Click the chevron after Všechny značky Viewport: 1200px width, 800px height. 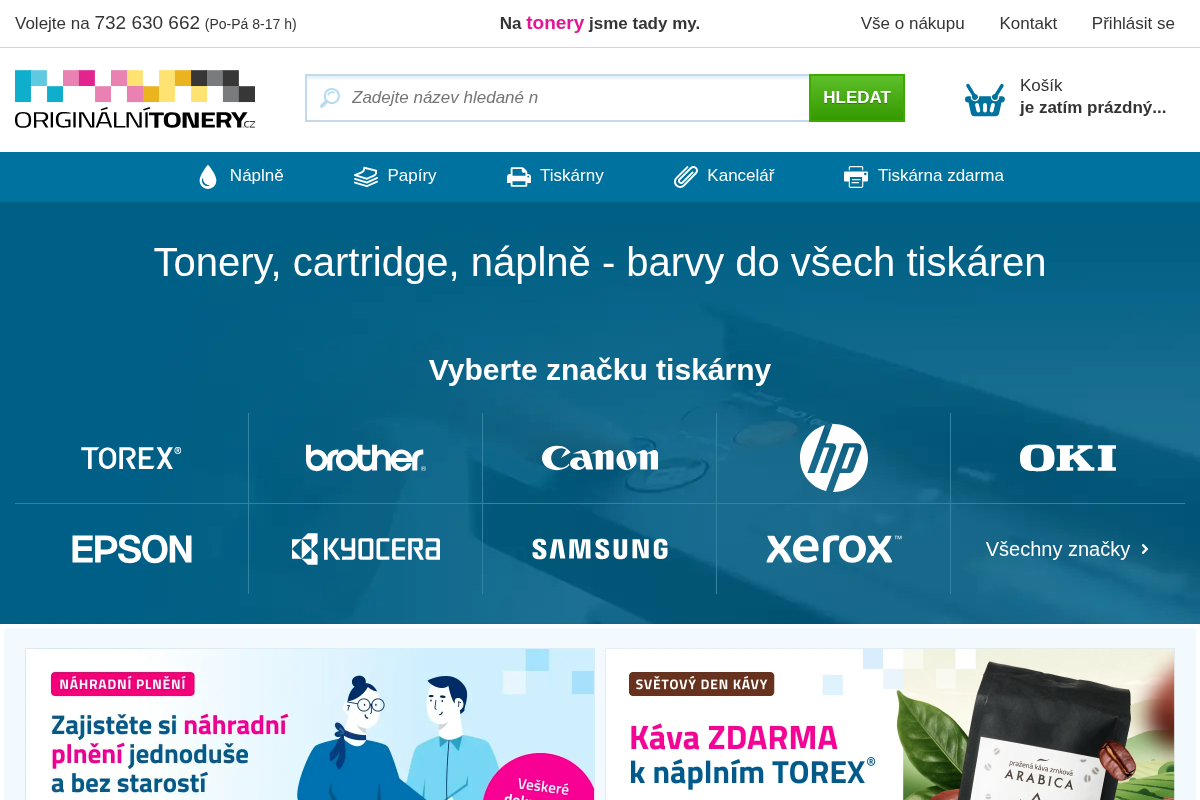pyautogui.click(x=1145, y=549)
